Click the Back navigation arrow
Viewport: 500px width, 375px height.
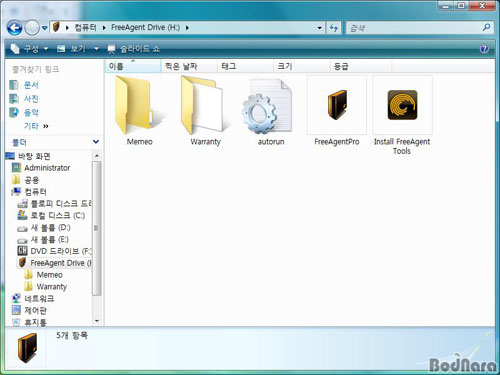coord(15,28)
